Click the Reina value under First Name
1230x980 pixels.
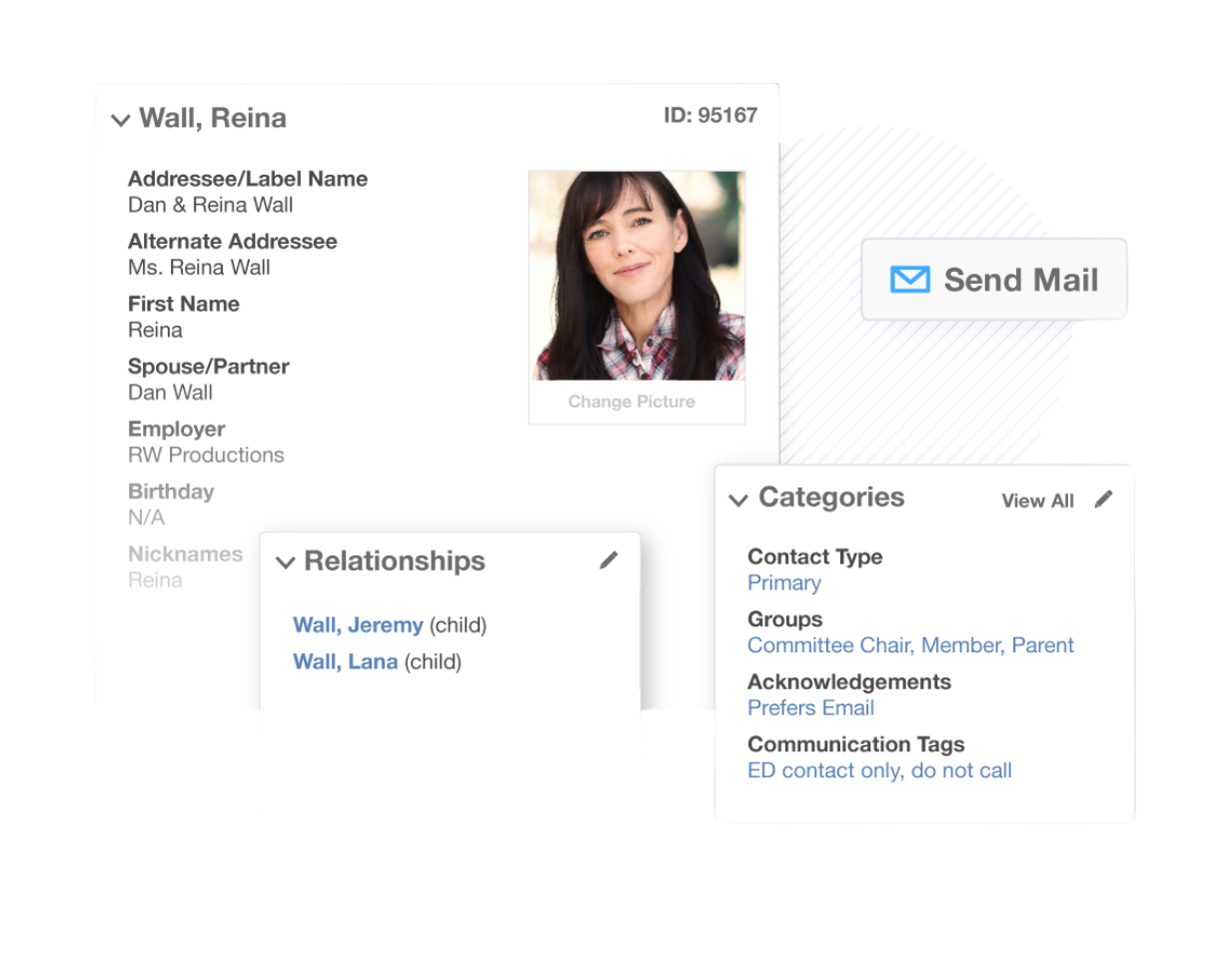(x=155, y=331)
